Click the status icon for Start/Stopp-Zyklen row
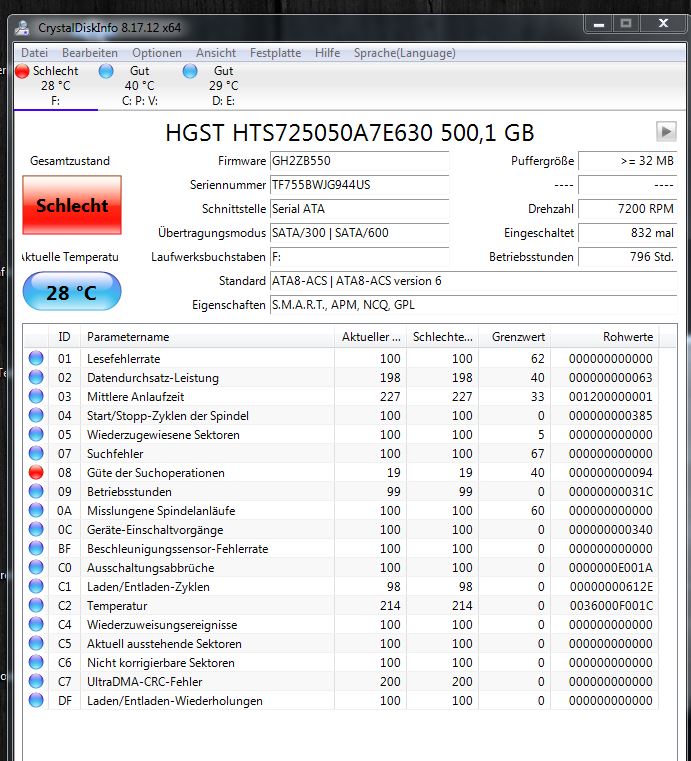The image size is (691, 761). tap(36, 415)
